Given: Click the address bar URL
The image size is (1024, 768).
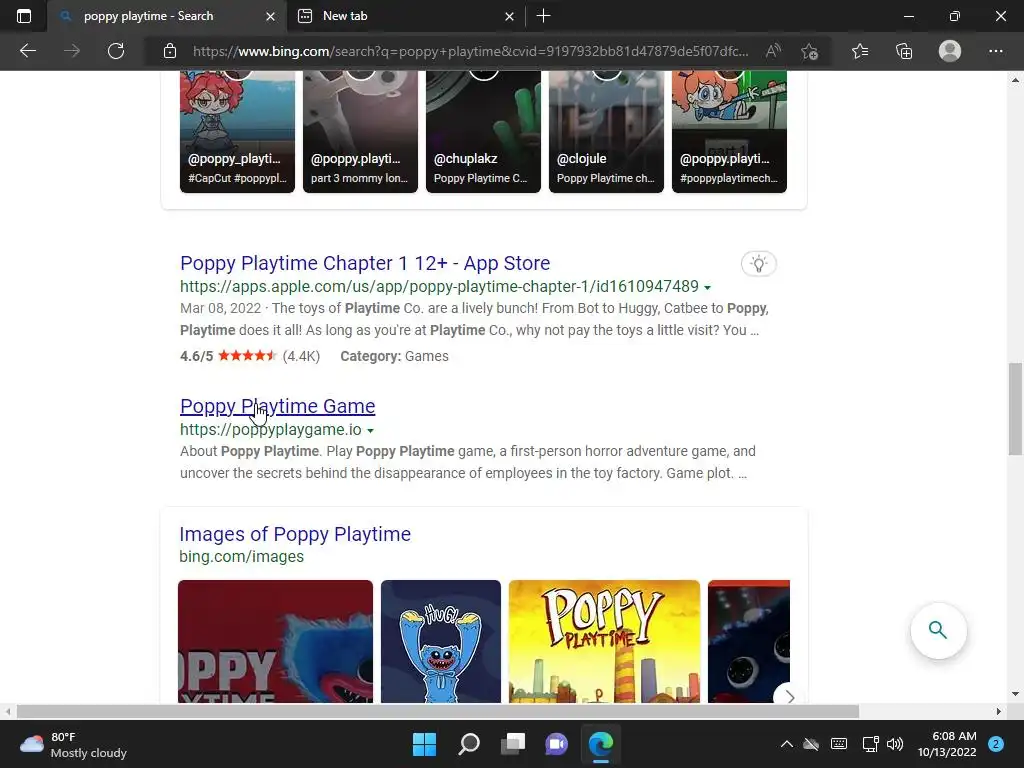Looking at the screenshot, I should tap(470, 51).
